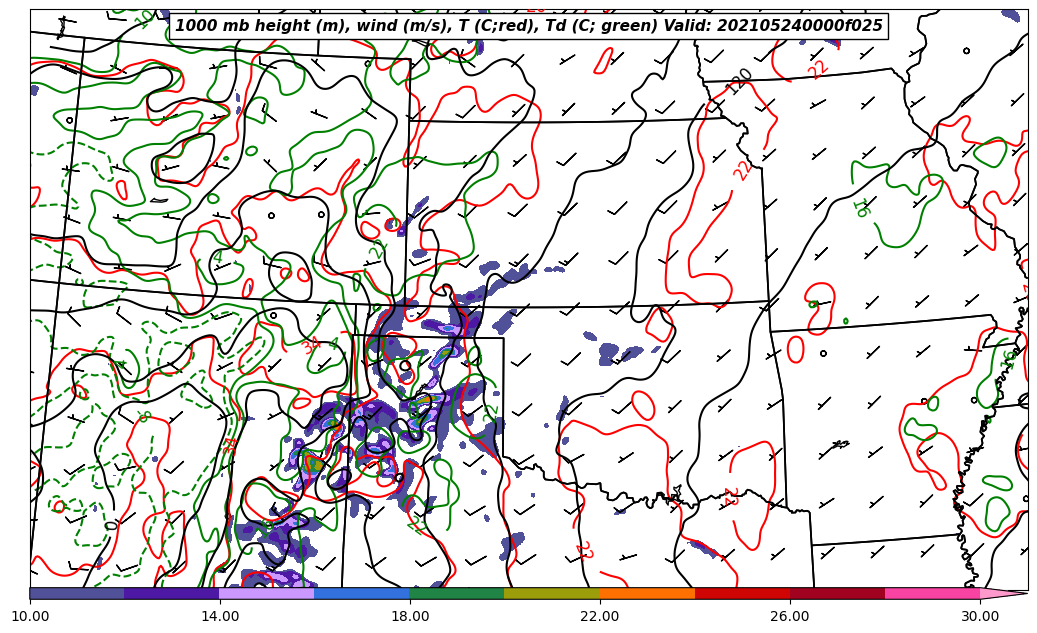The width and height of the screenshot is (1037, 633).
Task: Click the 26.00 colorbar tick label
Action: pyautogui.click(x=790, y=616)
